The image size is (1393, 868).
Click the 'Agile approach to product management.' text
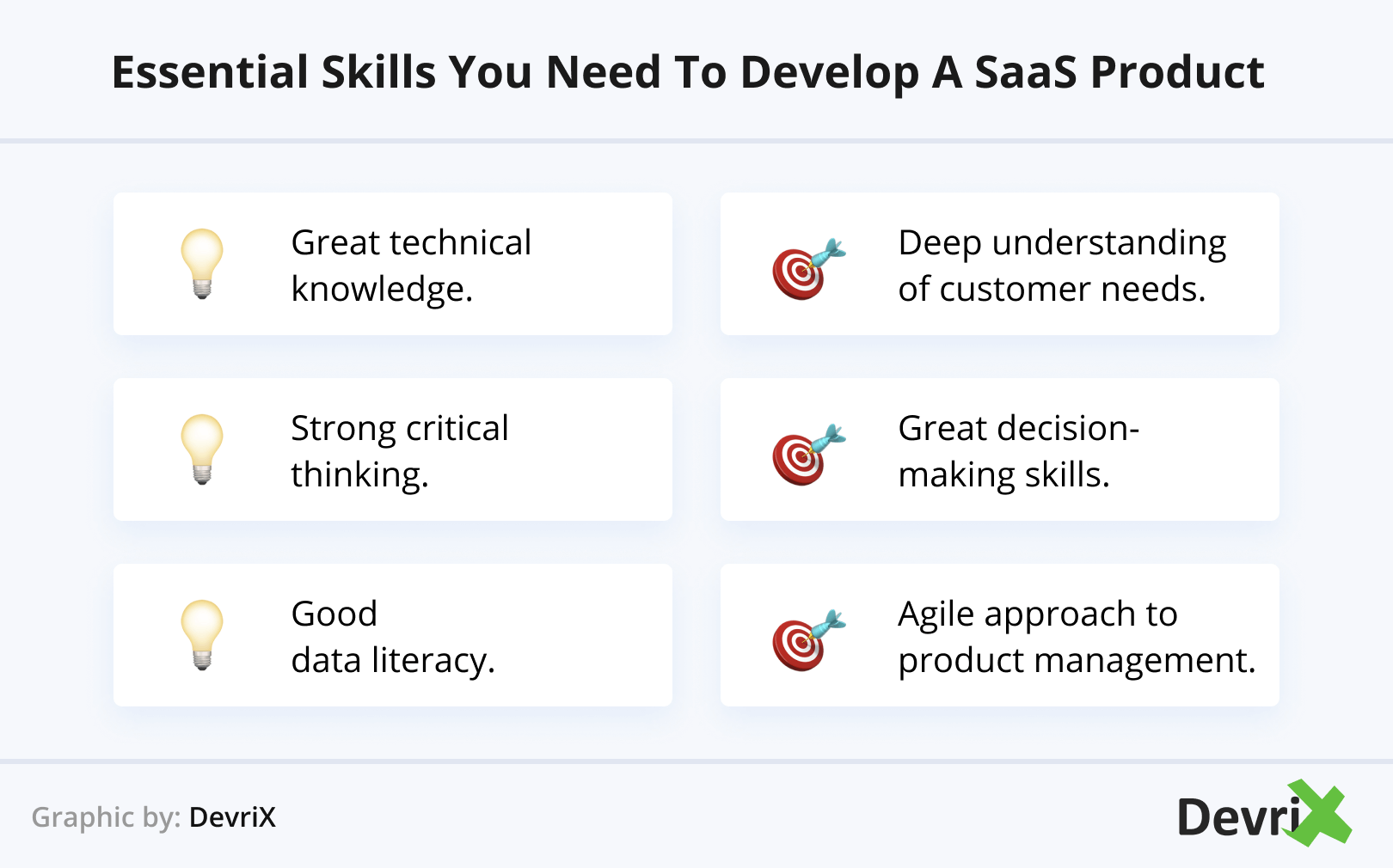1077,637
